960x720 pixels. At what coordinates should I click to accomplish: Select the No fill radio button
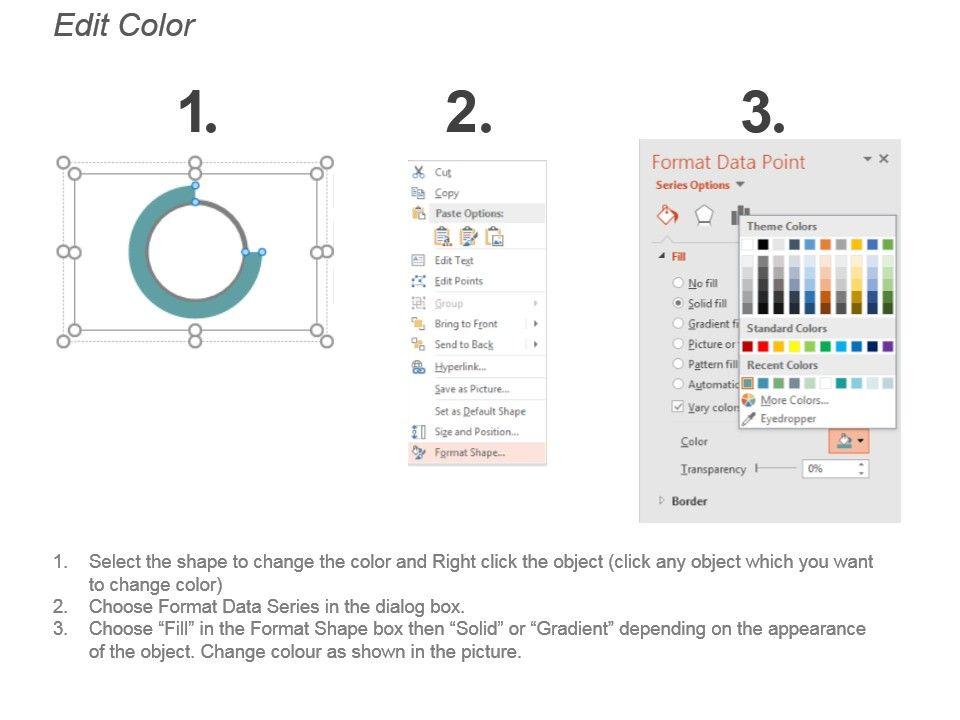click(x=678, y=283)
